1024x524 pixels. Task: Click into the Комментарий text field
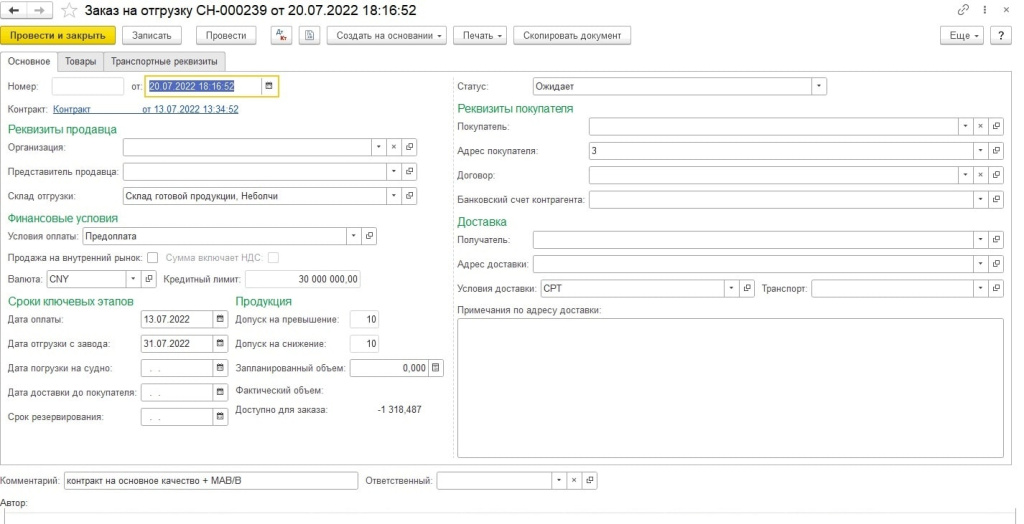[x=211, y=481]
